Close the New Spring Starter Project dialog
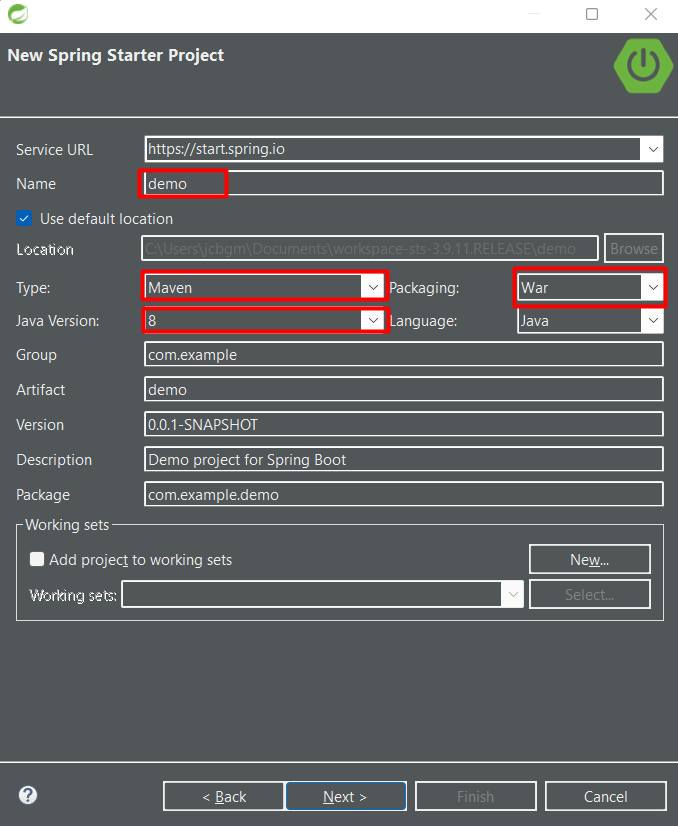Viewport: 678px width, 826px height. [651, 14]
